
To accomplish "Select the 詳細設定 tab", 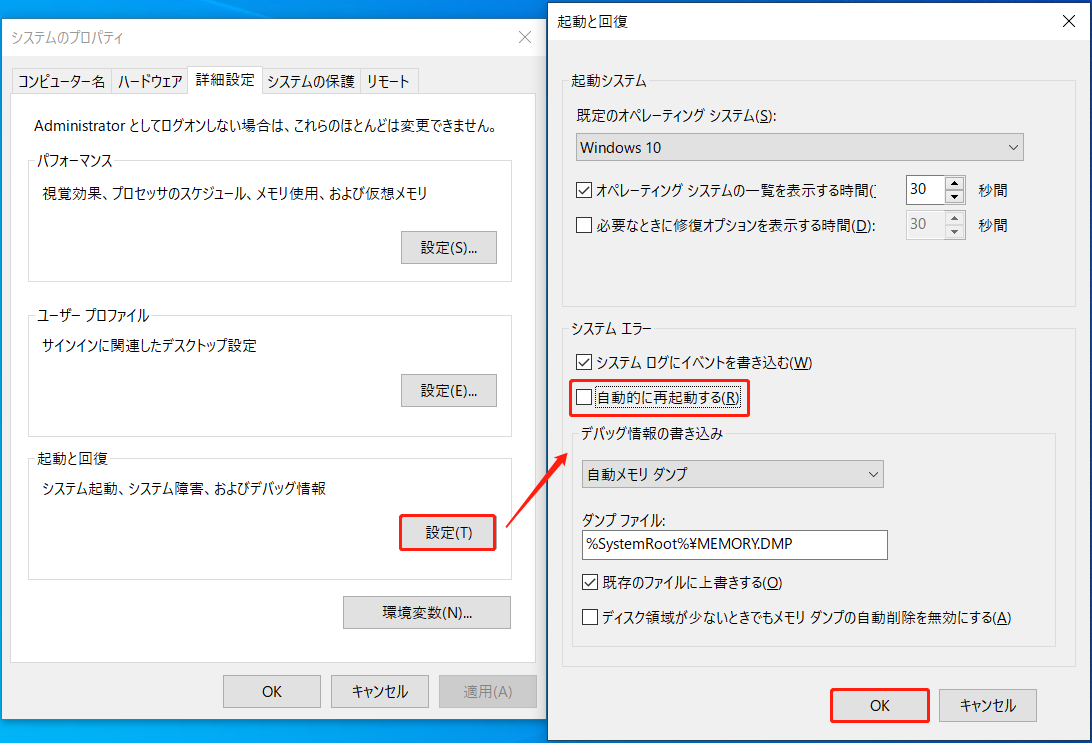I will click(225, 80).
